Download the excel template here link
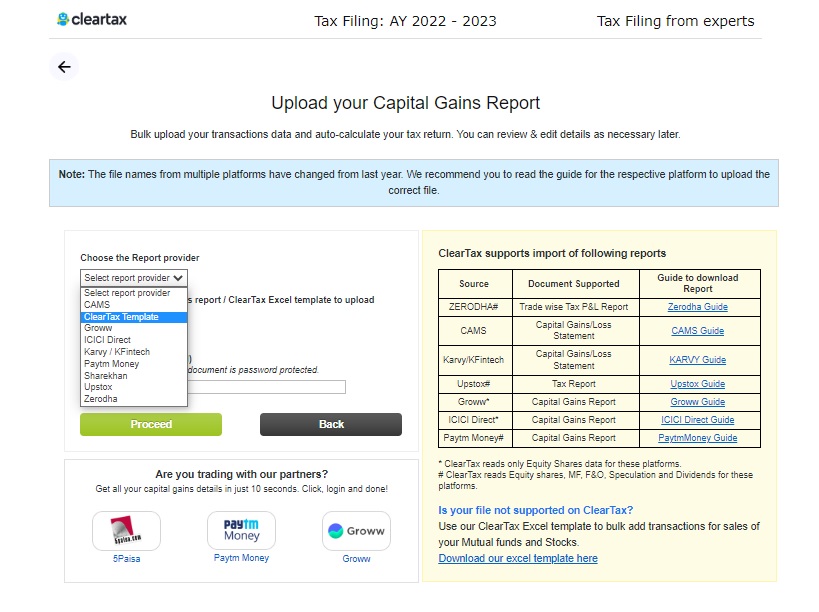 (x=518, y=558)
